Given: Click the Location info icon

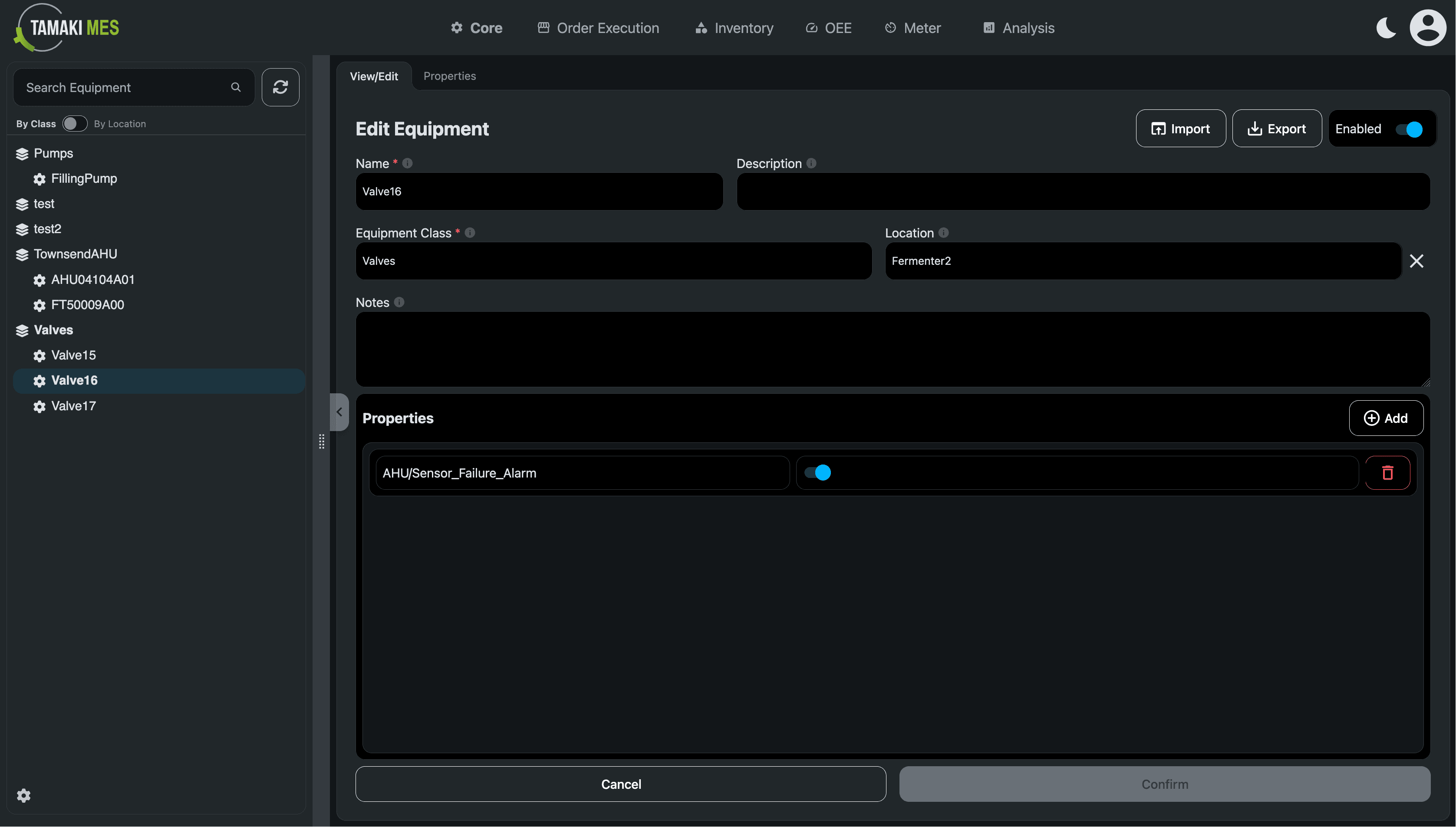Looking at the screenshot, I should coord(943,232).
